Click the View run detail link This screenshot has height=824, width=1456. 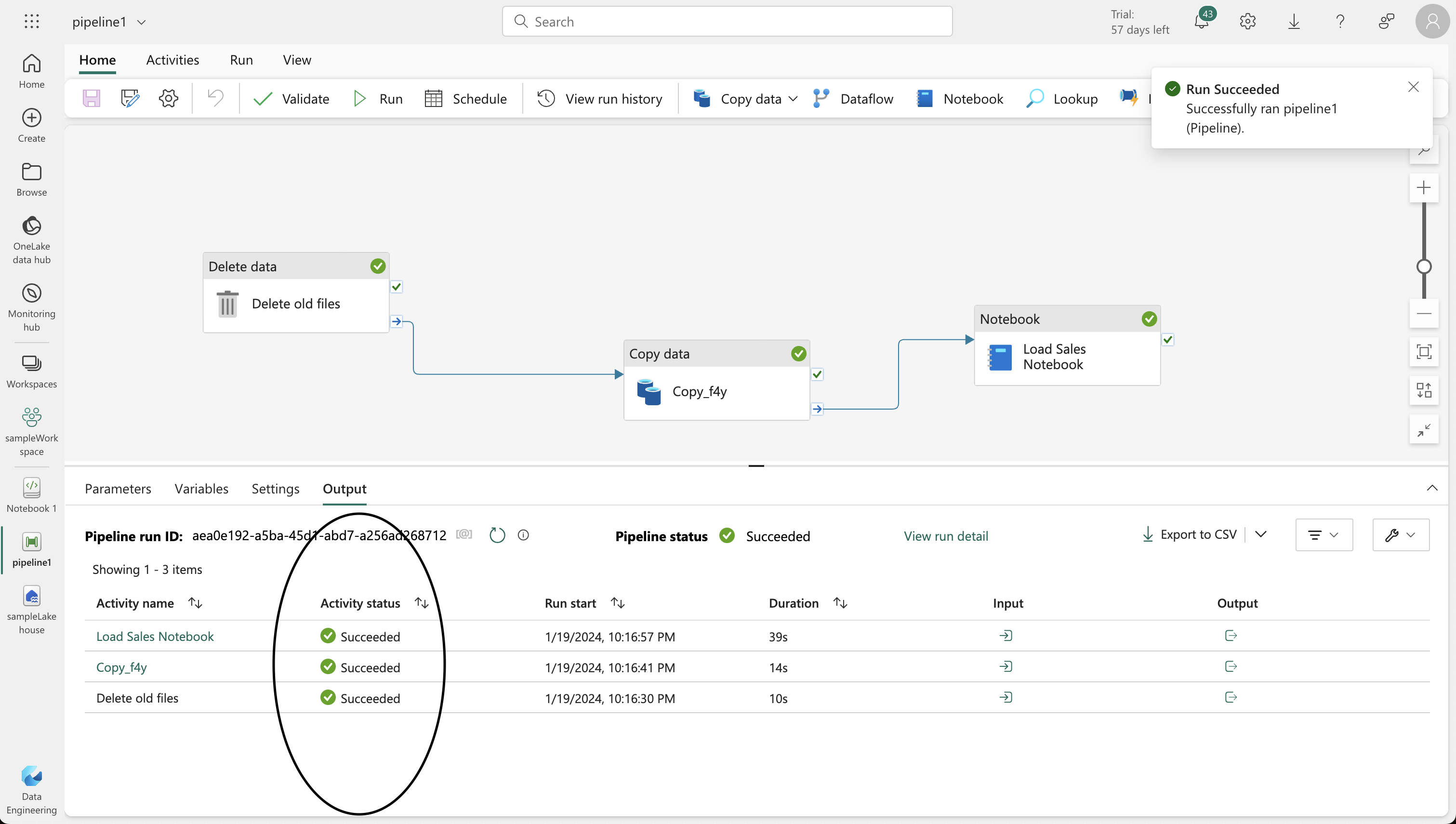(x=946, y=536)
